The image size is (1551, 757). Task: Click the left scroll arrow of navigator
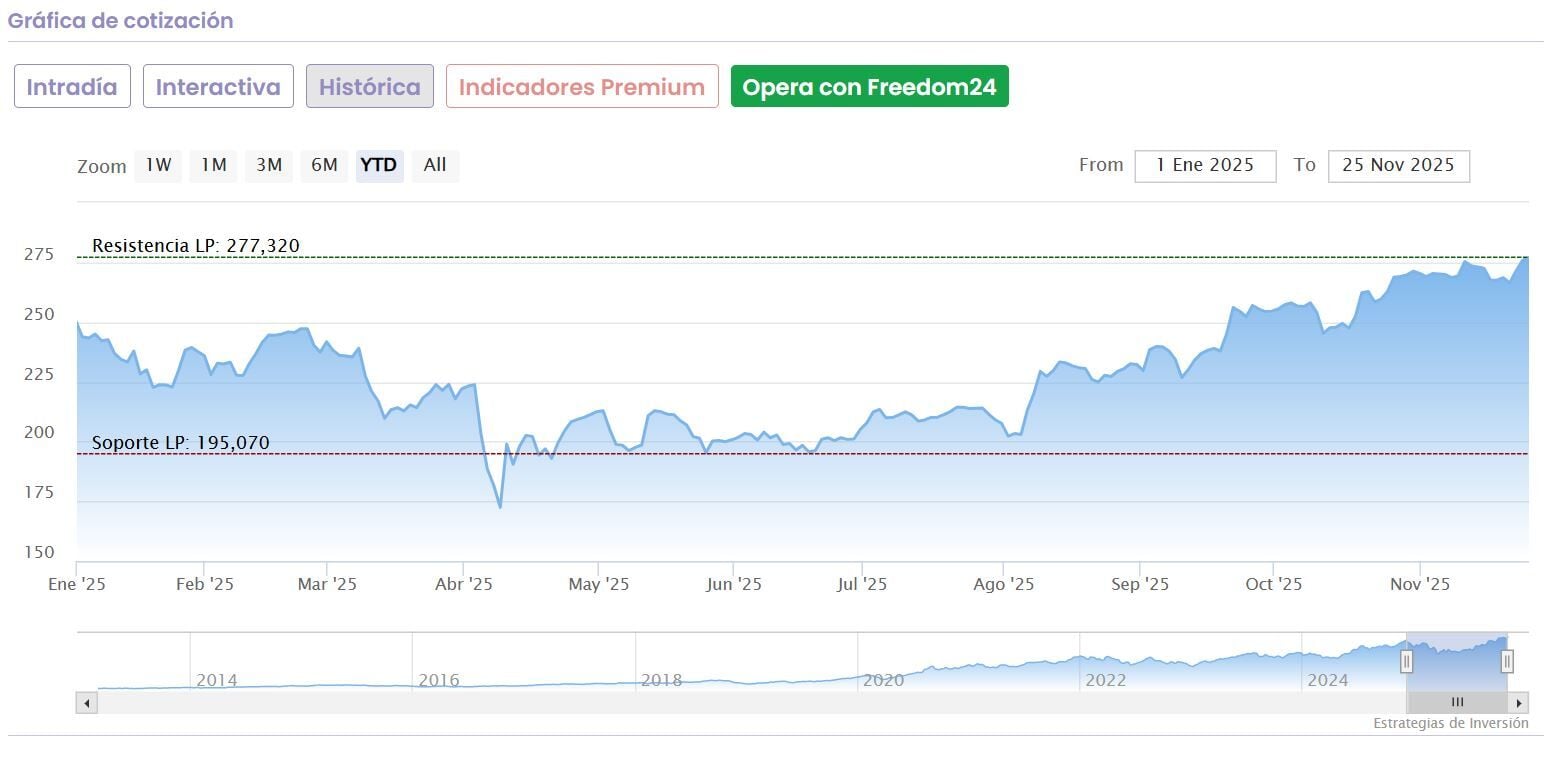(87, 703)
